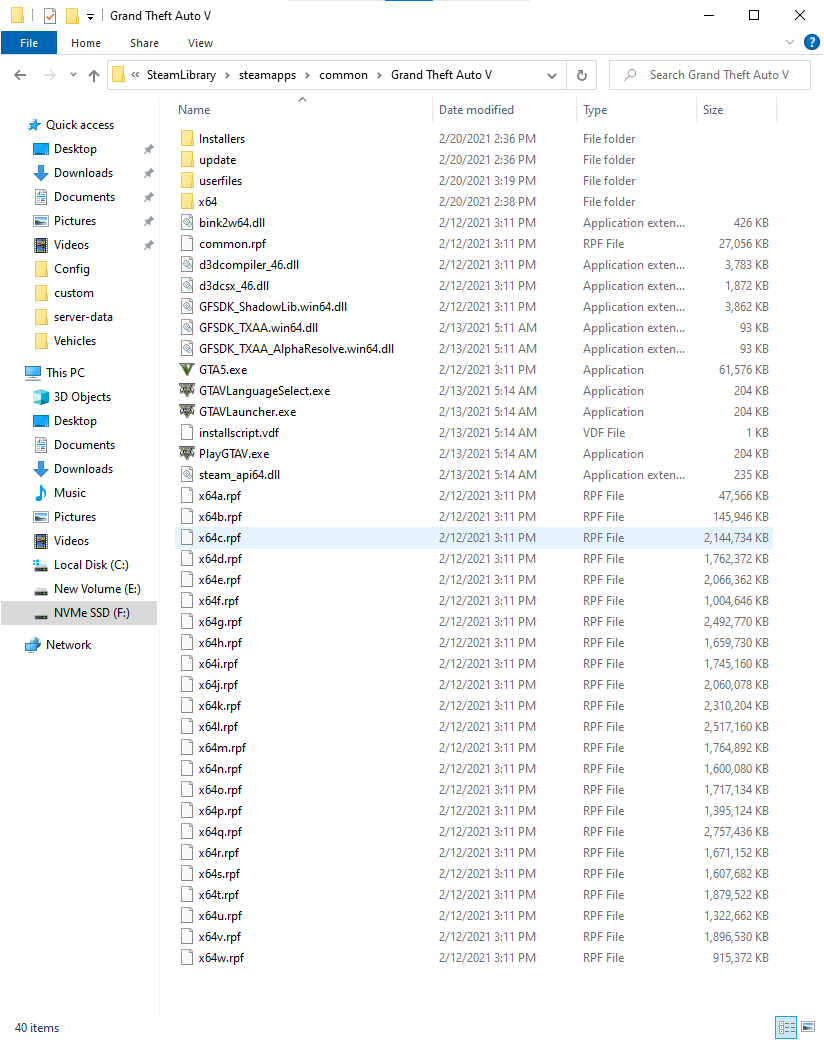
Task: Refresh the Grand Theft Auto V folder
Action: pyautogui.click(x=582, y=75)
